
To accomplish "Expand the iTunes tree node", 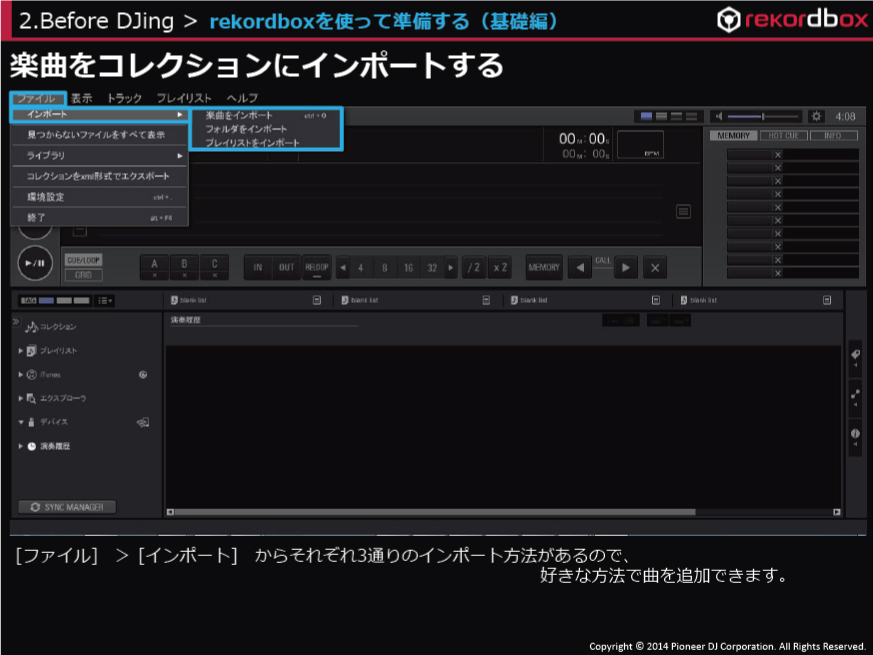I will (21, 375).
